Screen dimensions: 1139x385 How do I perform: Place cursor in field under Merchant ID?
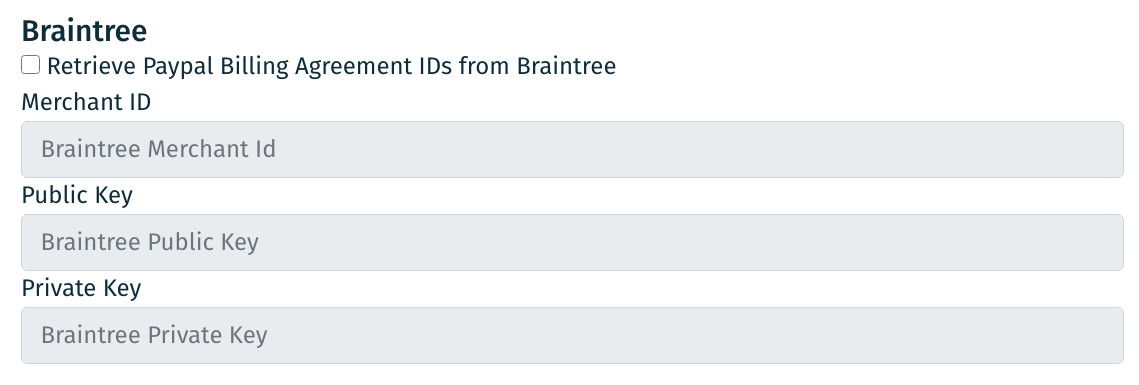click(572, 150)
